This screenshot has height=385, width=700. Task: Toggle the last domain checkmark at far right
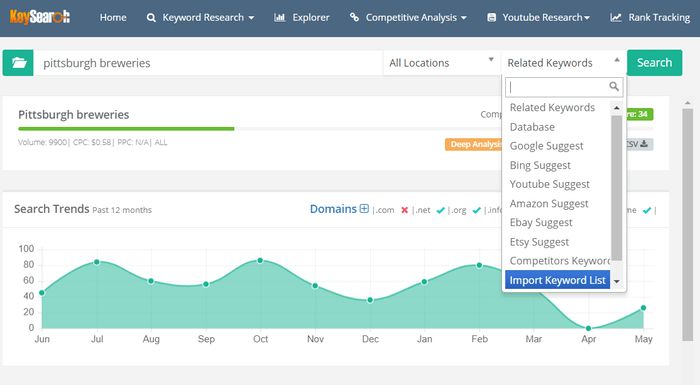[647, 210]
